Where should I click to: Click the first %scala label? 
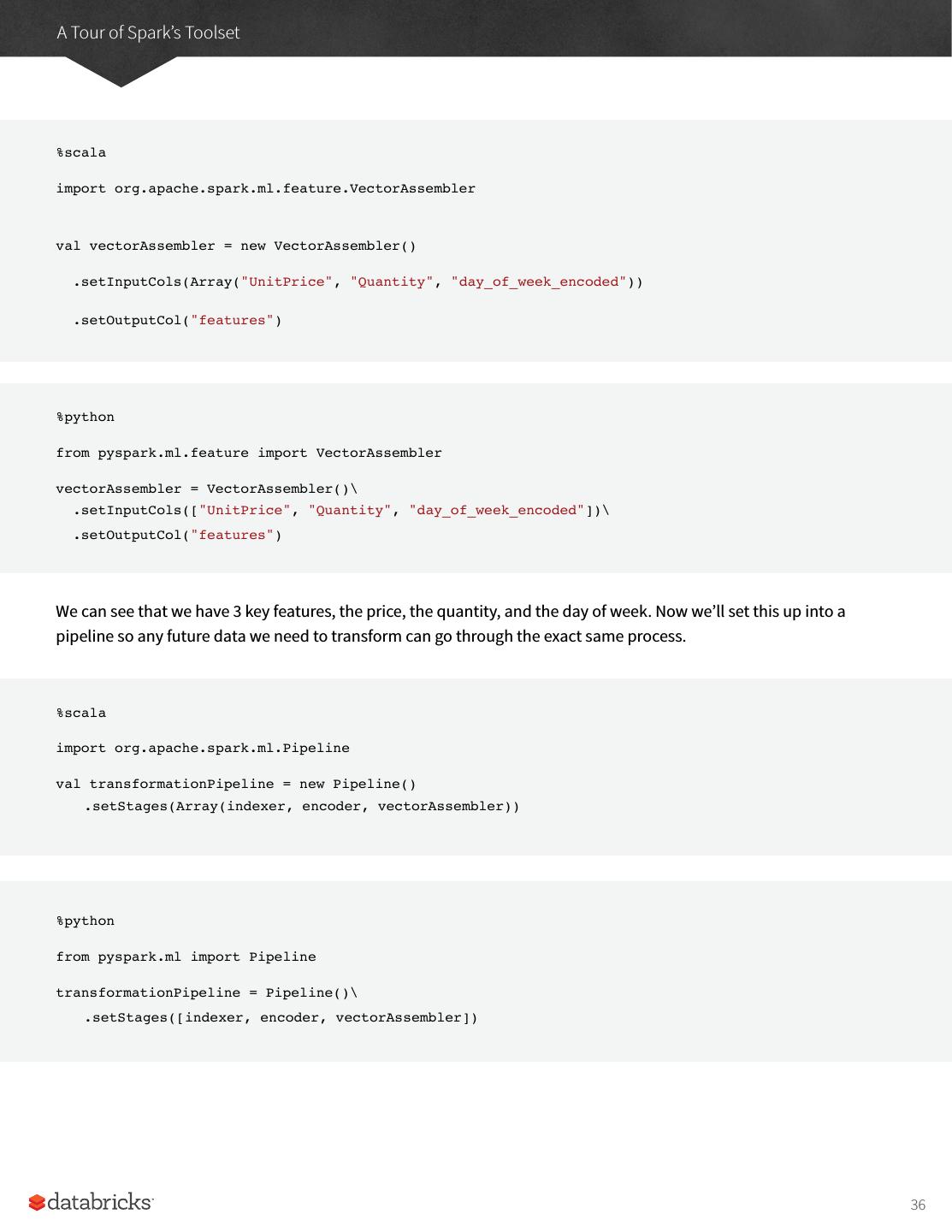click(x=81, y=153)
